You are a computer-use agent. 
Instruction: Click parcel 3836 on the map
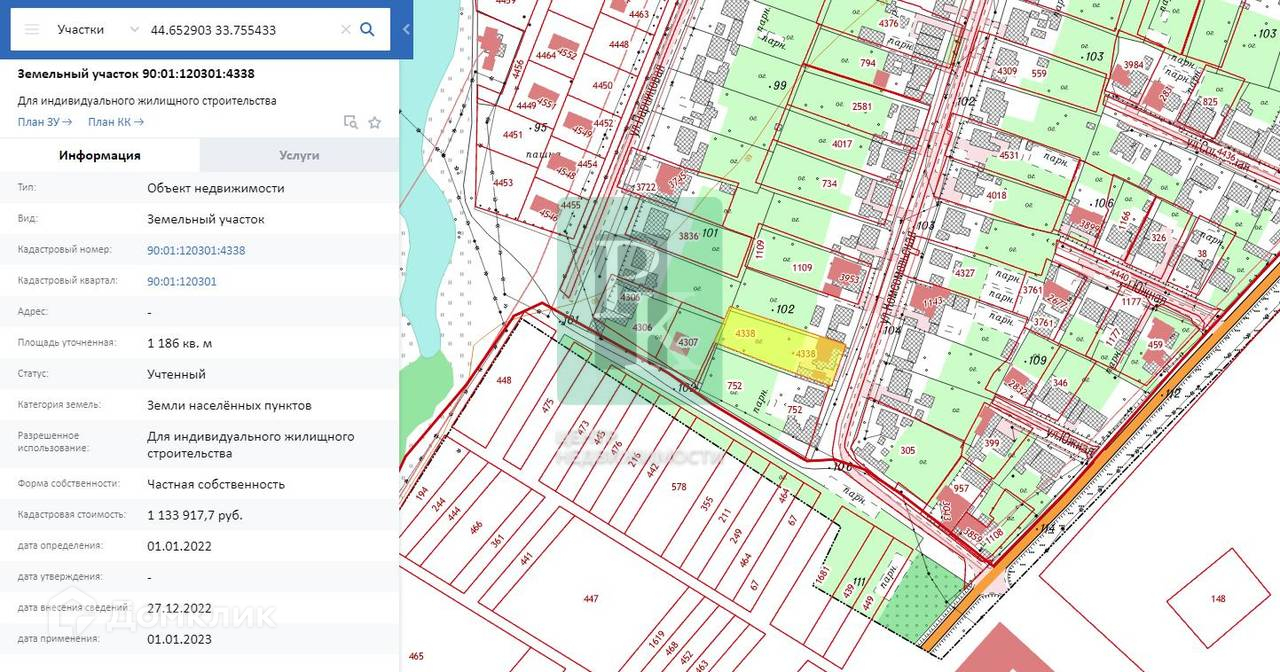coord(689,237)
